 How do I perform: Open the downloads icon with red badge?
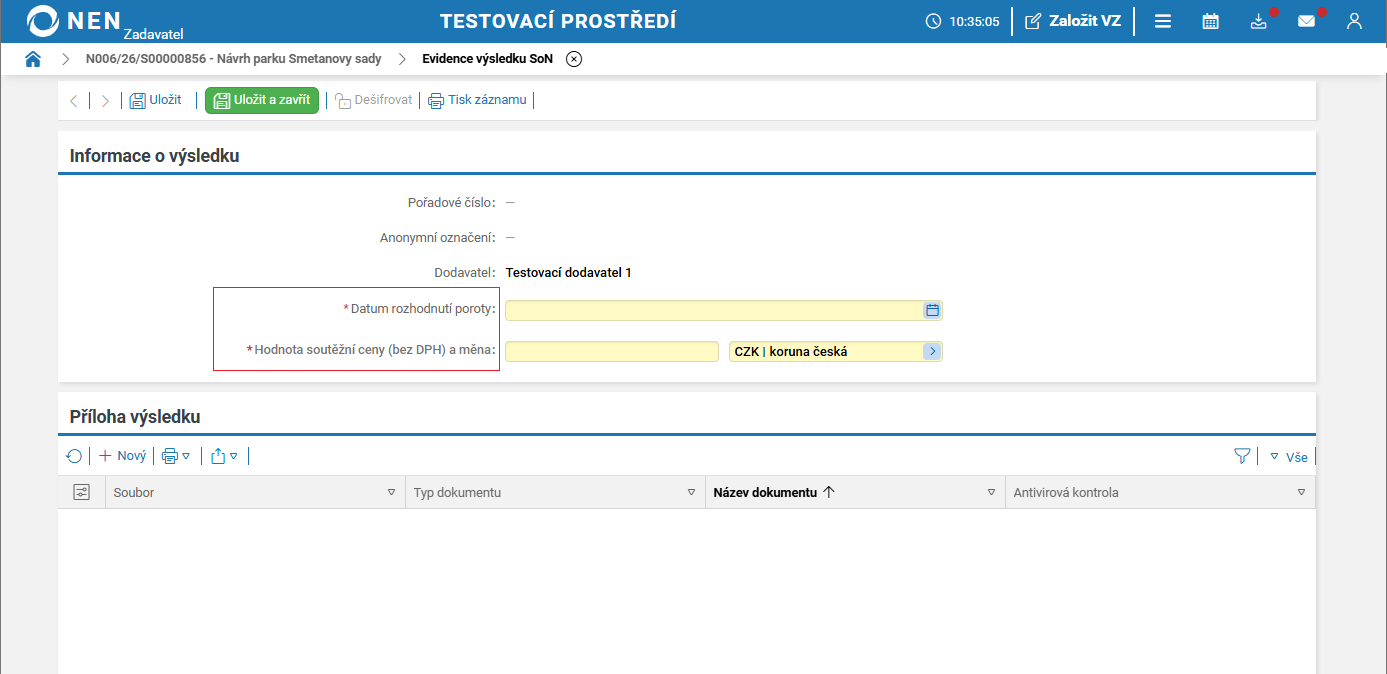[1259, 21]
